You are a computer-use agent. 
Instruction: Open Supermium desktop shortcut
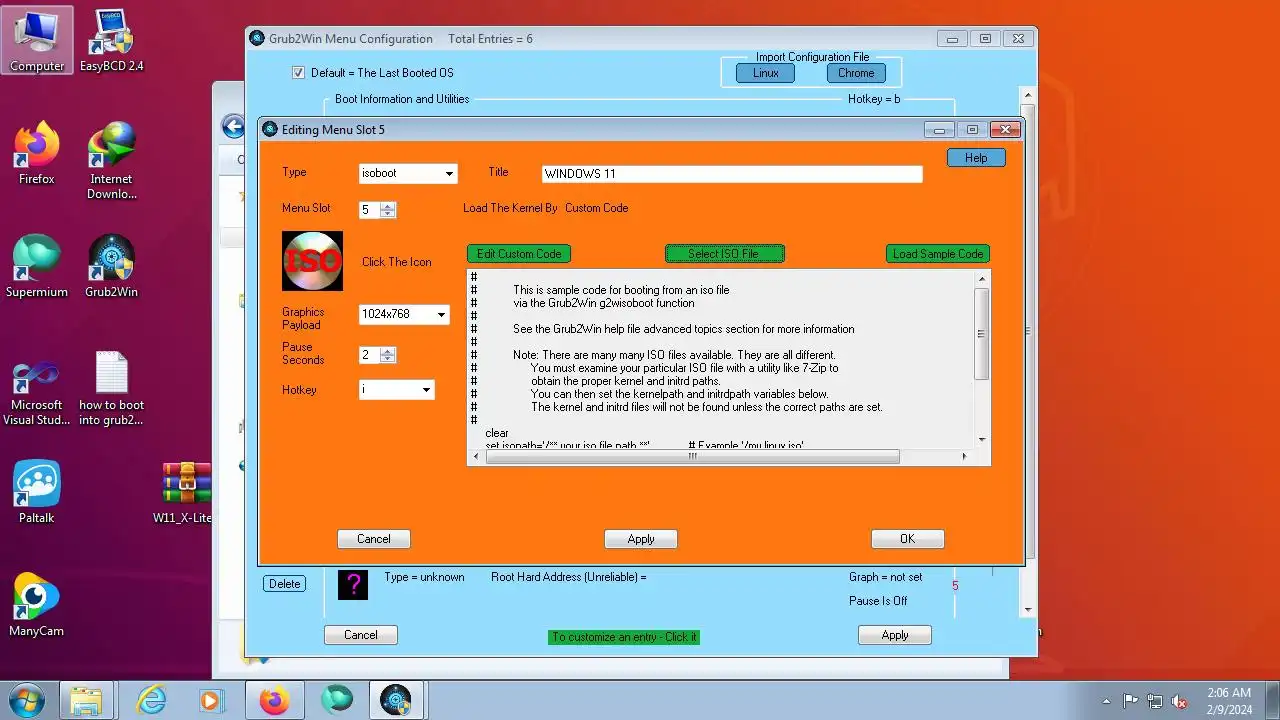point(37,267)
